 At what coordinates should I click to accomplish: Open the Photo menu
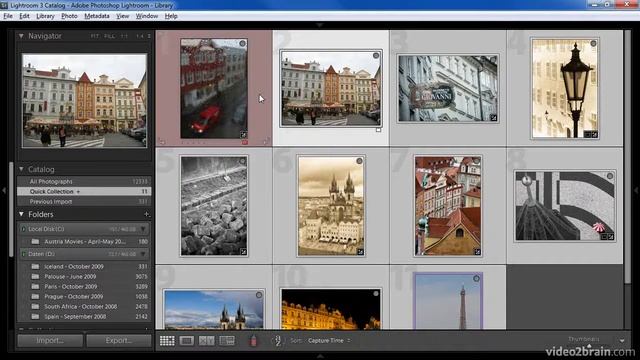69,16
